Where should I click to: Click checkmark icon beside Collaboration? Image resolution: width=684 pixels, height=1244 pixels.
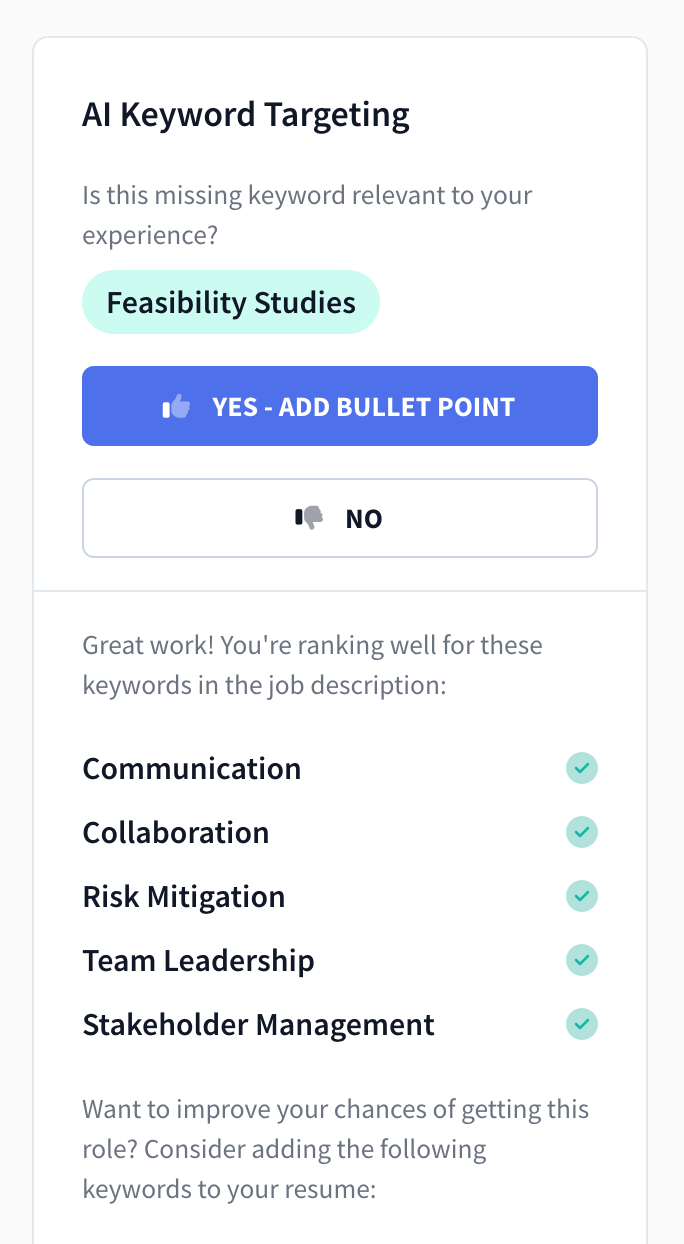[582, 832]
